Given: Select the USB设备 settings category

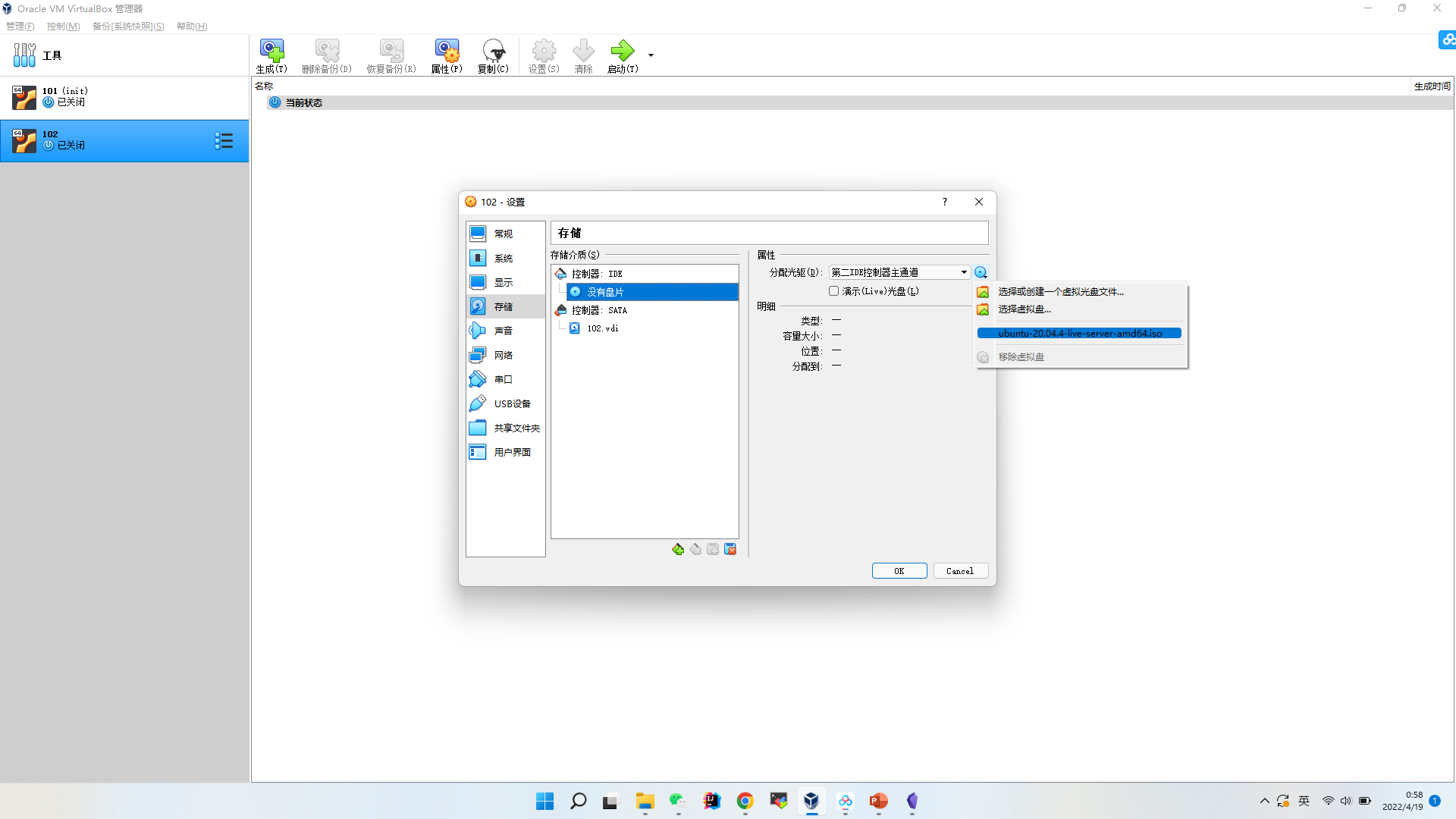Looking at the screenshot, I should (505, 403).
